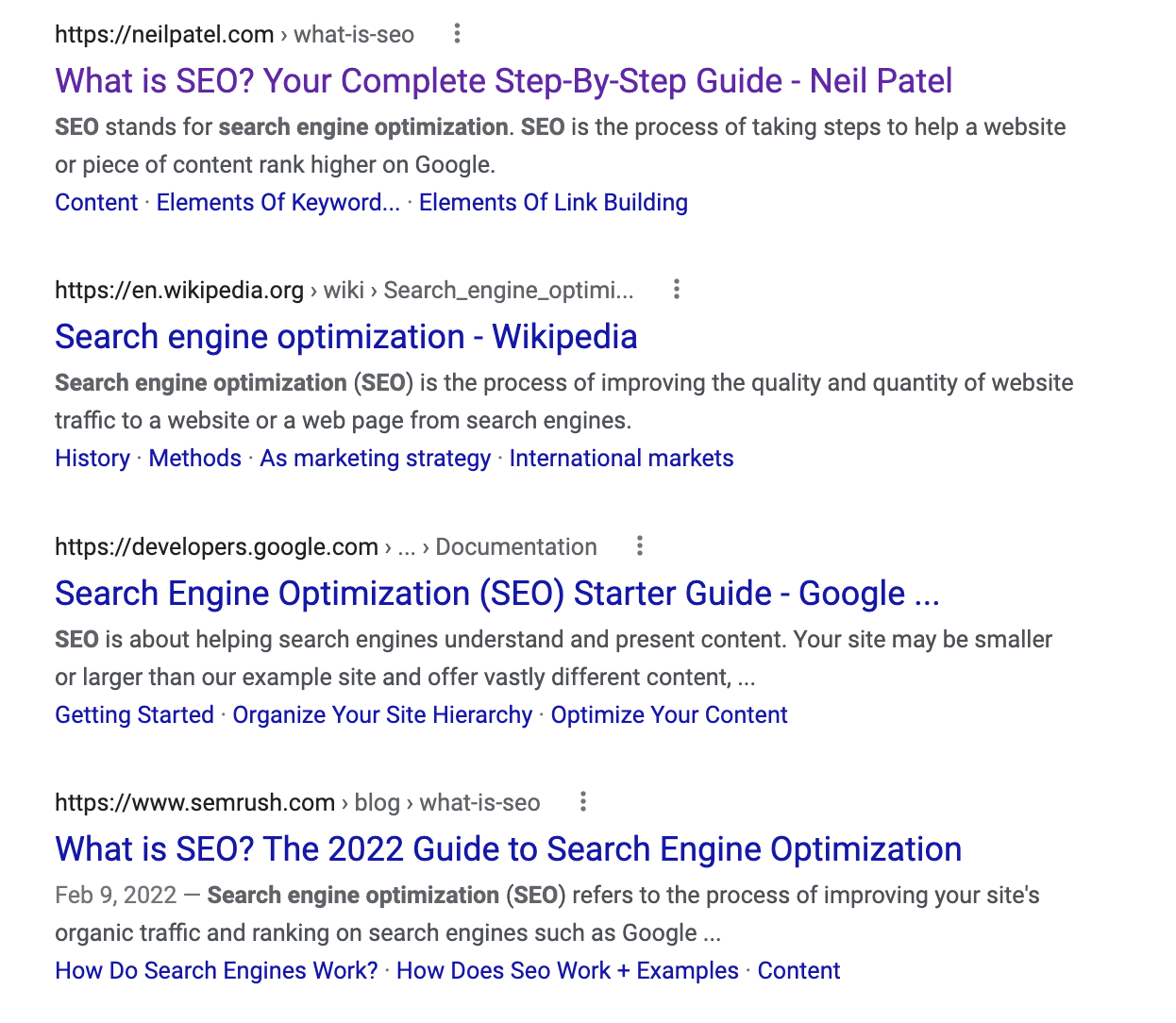Screen dimensions: 1176x1023
Task: Select Elements Of Link Building under Neil Patel
Action: tap(553, 202)
